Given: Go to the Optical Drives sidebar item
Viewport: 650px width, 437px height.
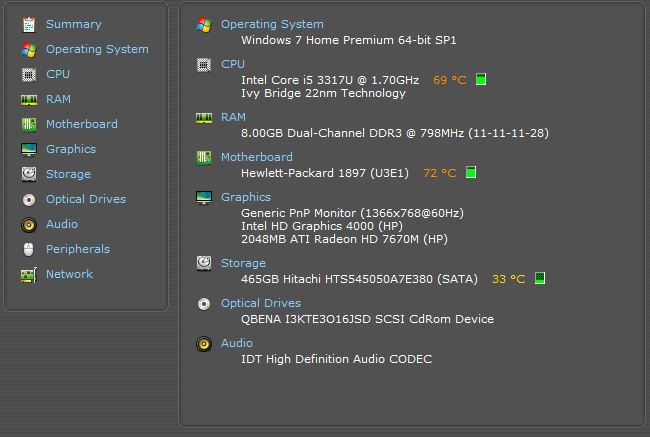Looking at the screenshot, I should point(86,199).
